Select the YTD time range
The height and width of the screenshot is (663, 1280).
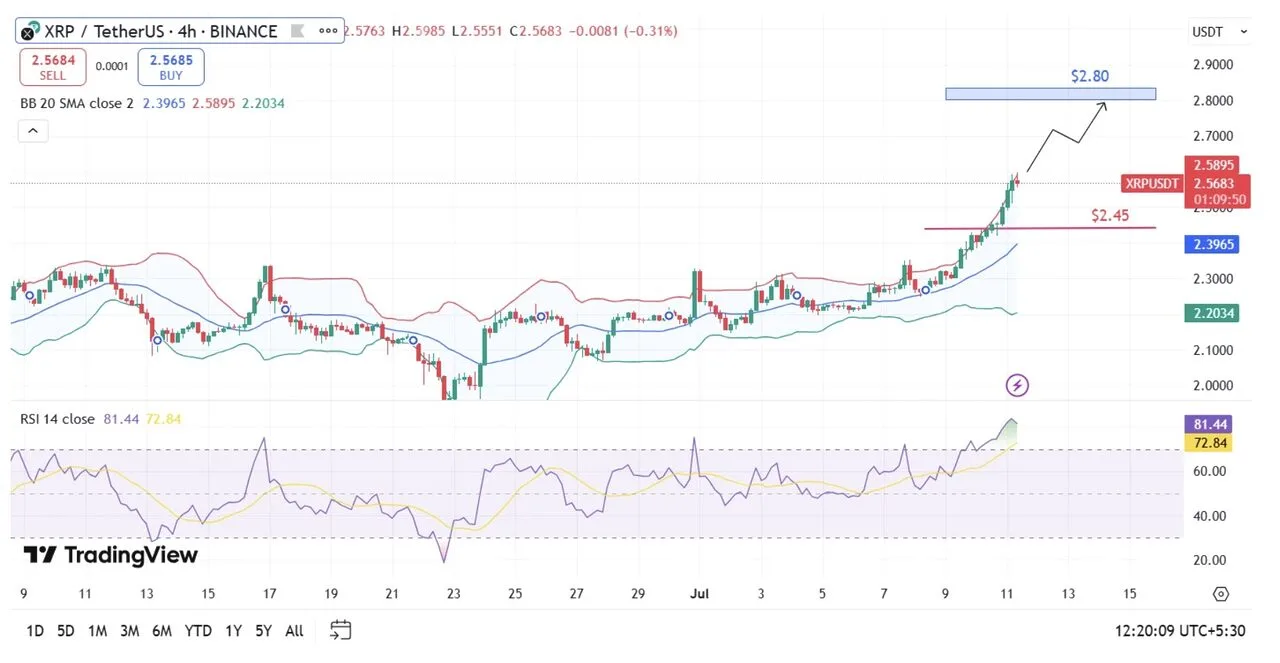coord(198,631)
